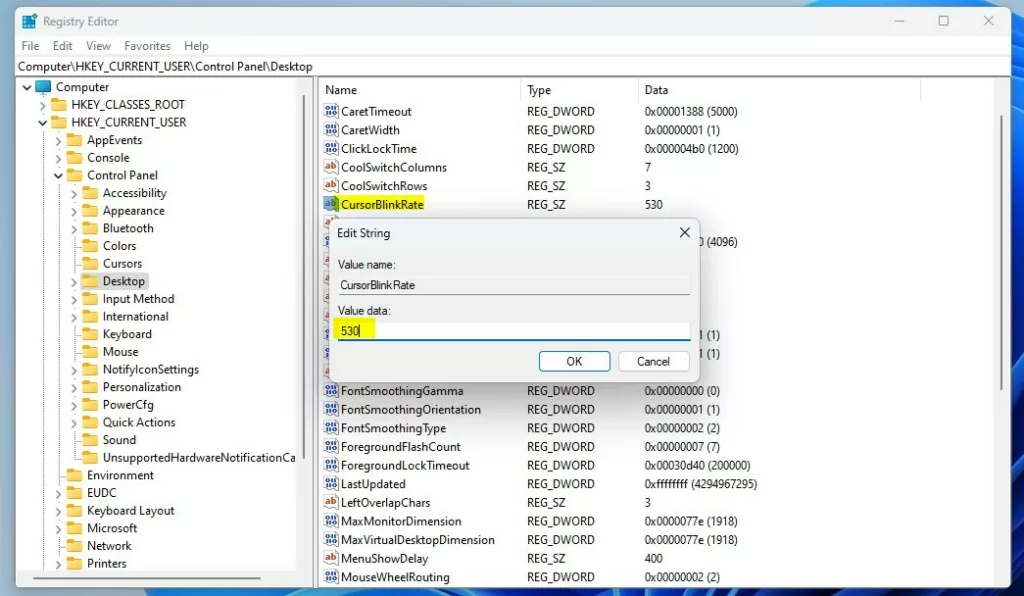This screenshot has height=596, width=1024.
Task: Select the FontSmoothingOrientation value name
Action: [x=411, y=409]
